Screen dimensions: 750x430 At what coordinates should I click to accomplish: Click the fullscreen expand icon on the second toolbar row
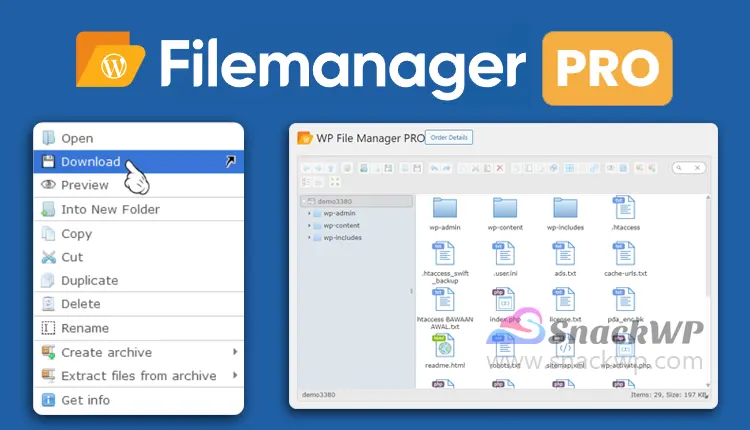tap(335, 182)
